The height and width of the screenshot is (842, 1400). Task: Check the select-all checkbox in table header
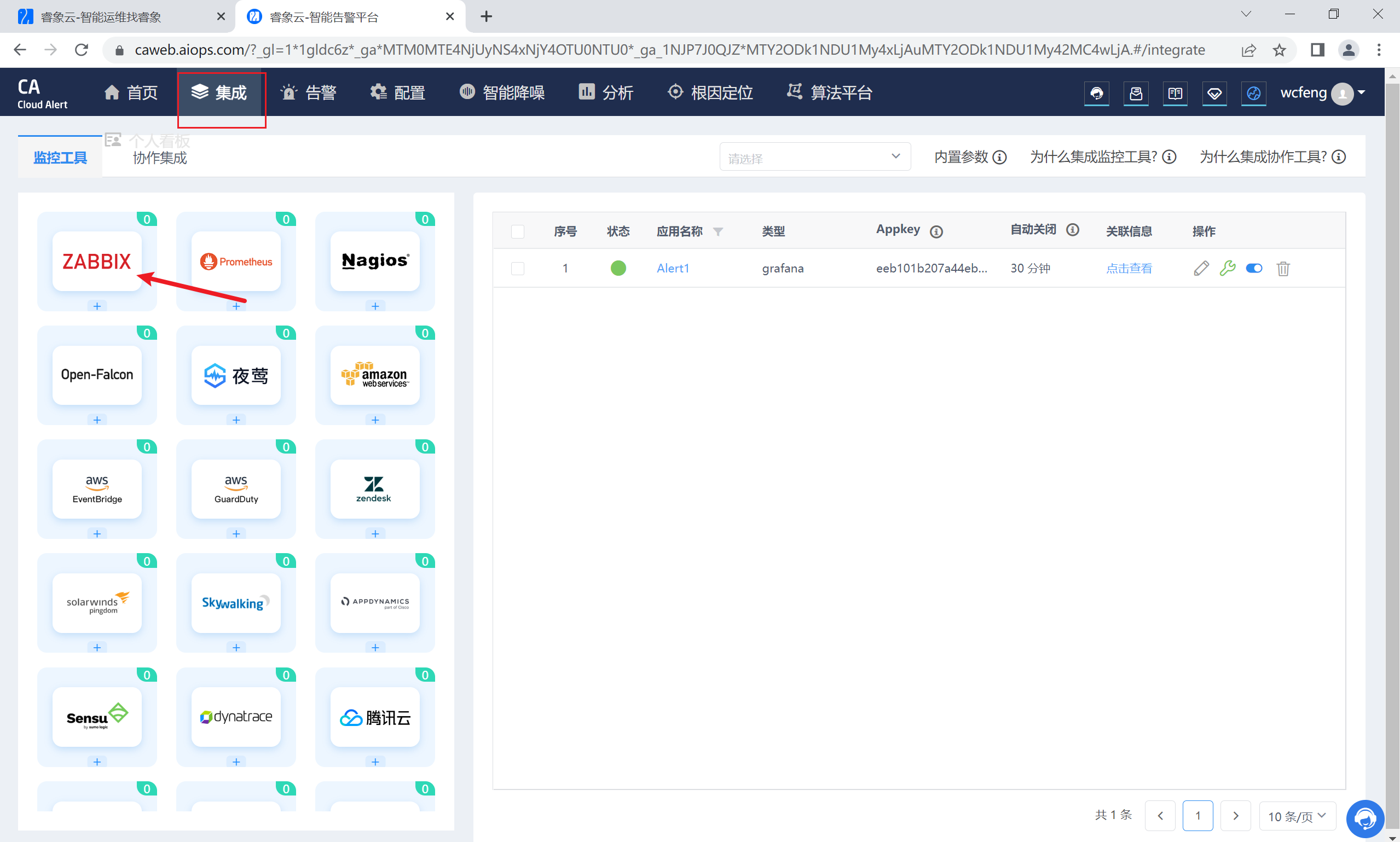pos(518,231)
